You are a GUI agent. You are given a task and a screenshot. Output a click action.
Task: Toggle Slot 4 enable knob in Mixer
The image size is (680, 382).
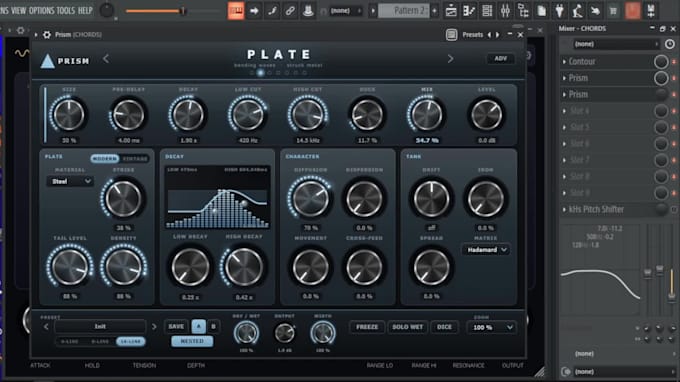point(661,111)
